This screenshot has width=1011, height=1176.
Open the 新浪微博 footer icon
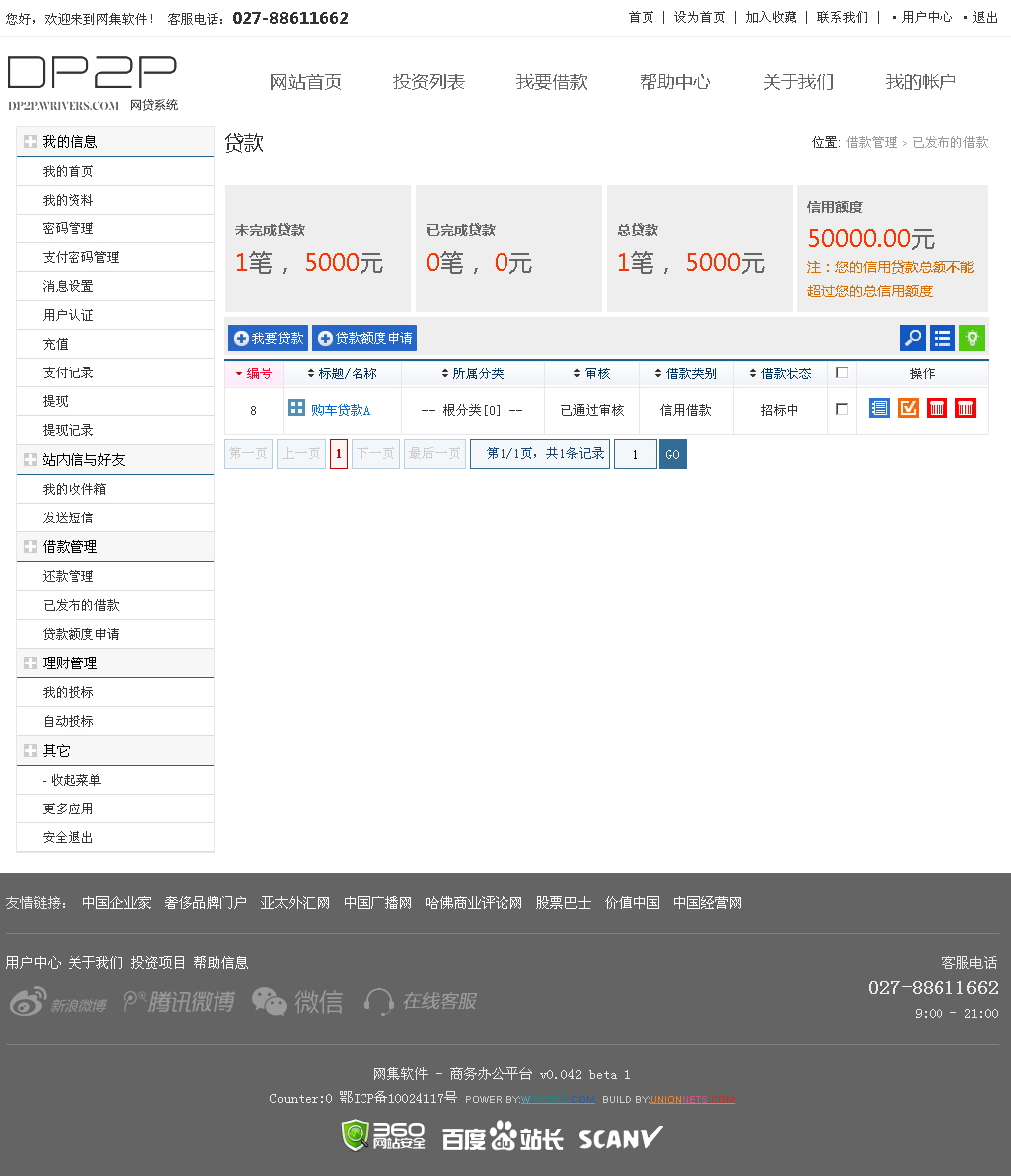(x=59, y=1002)
